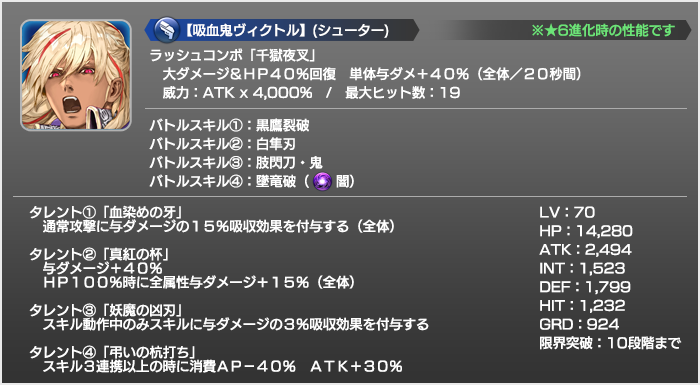700x385 pixels.
Task: Click the 威力：ATK x 4,000% line
Action: [x=237, y=93]
